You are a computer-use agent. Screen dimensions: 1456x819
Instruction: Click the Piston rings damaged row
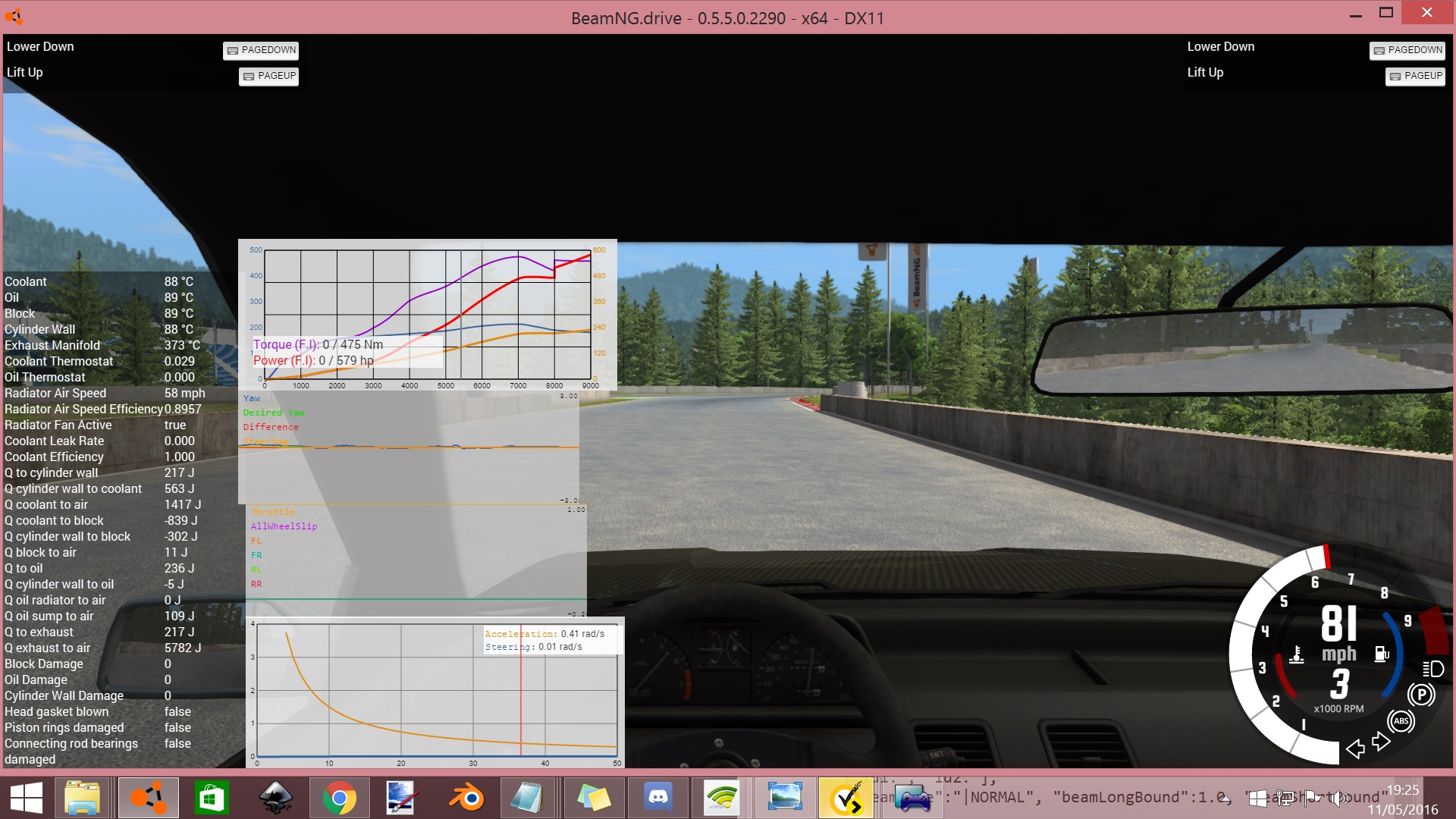click(x=99, y=728)
